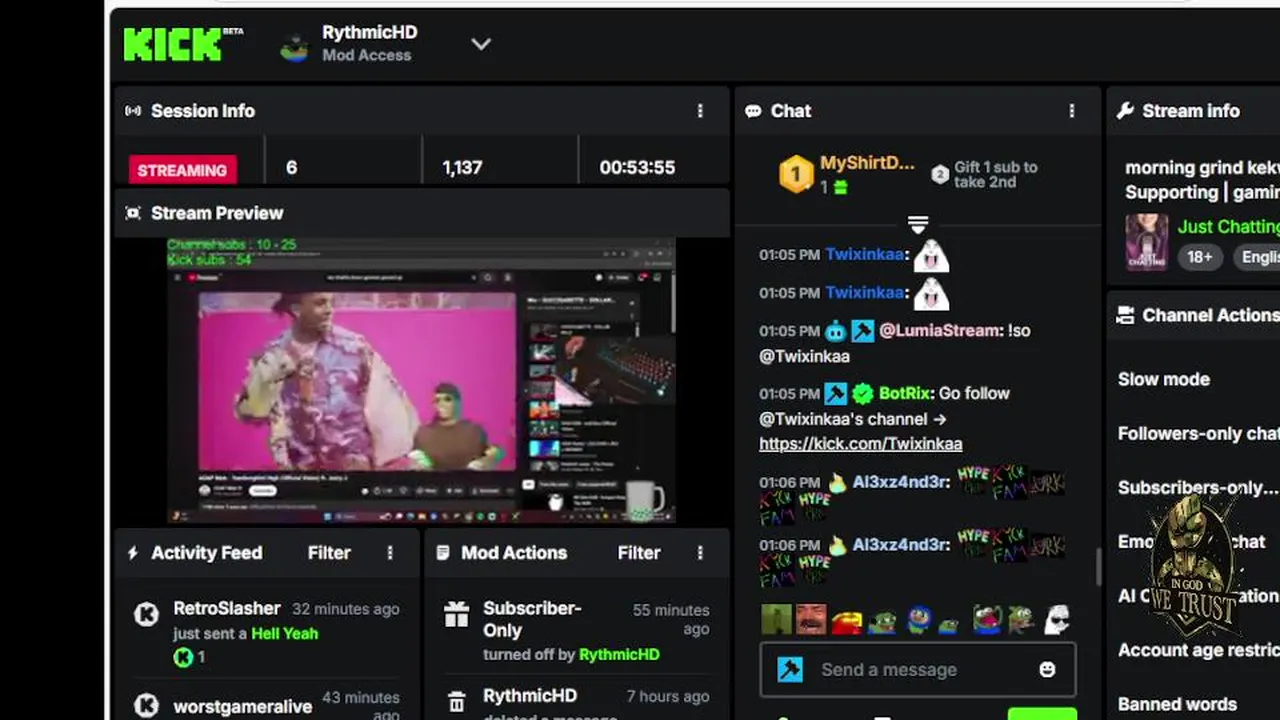
Task: Select the green first emote in row
Action: click(x=776, y=620)
